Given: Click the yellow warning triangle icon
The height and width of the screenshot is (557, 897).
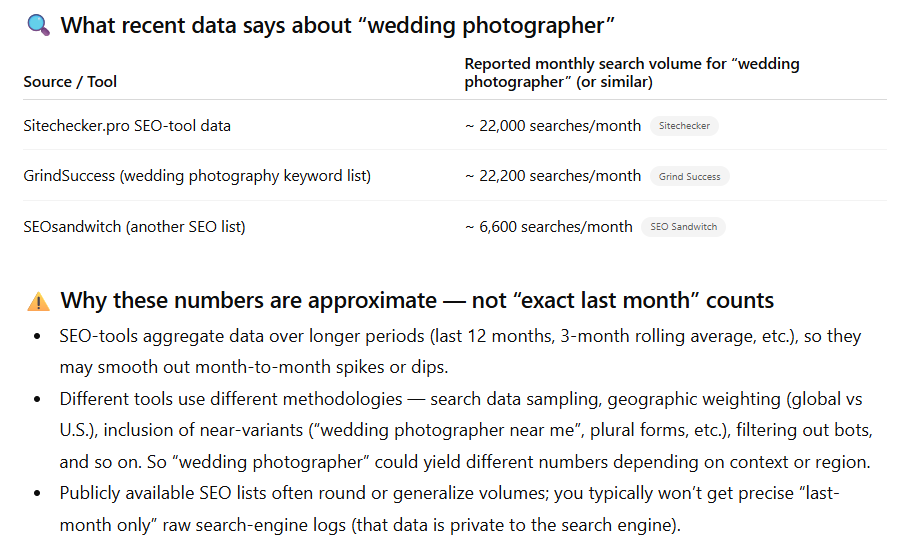Looking at the screenshot, I should [38, 301].
